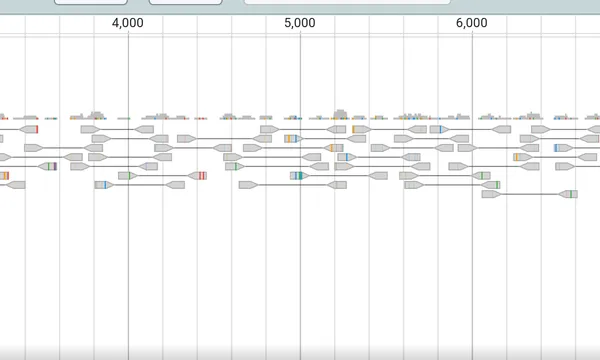This screenshot has height=360, width=600.
Task: Click the 6,000 ruler position label
Action: 472,23
